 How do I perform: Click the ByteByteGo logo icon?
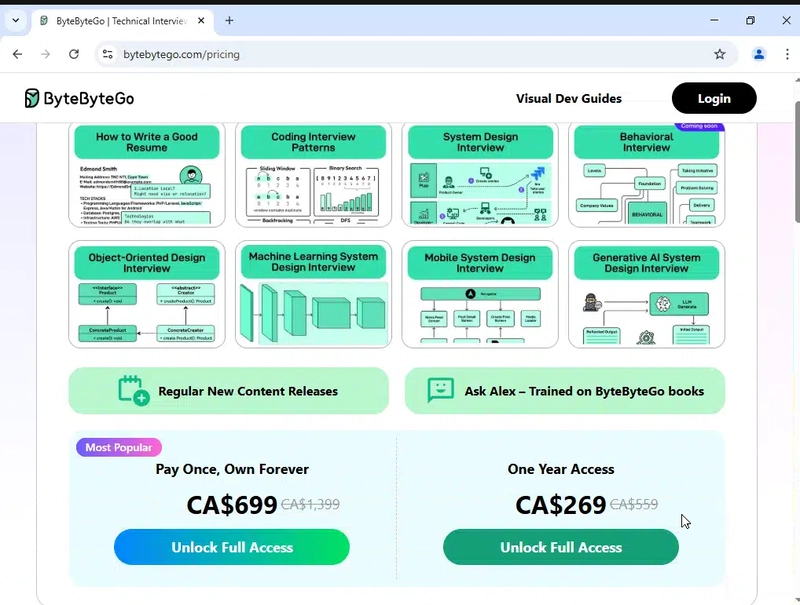point(33,98)
